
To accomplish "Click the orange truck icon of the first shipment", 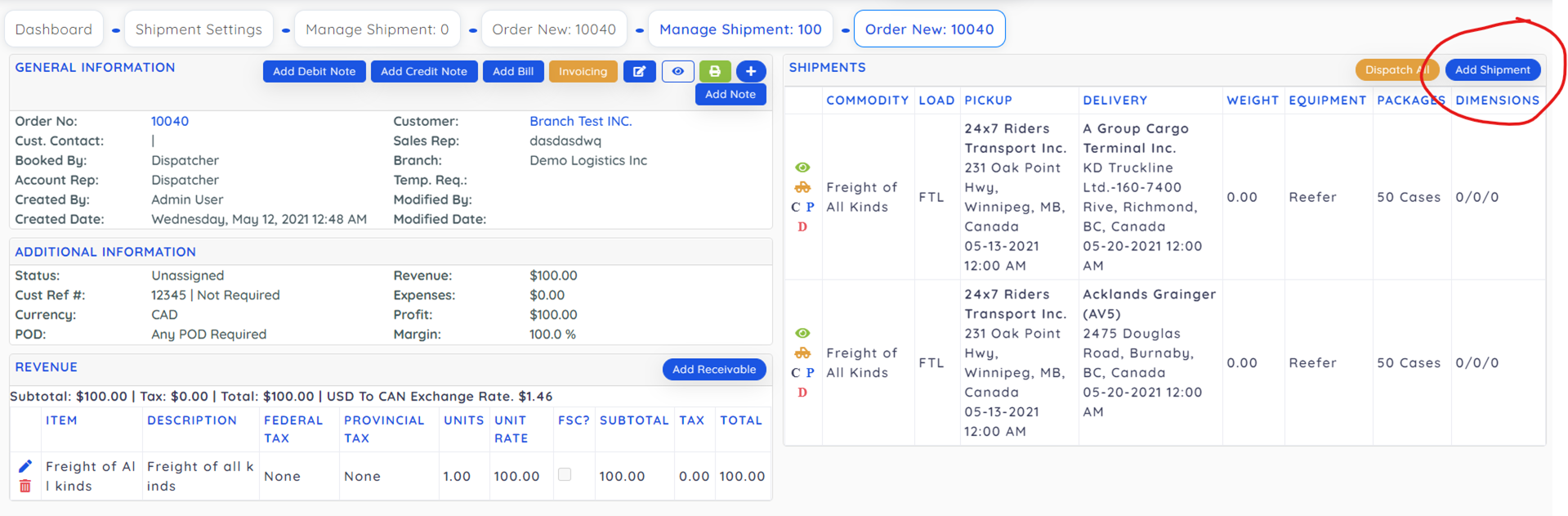I will (x=802, y=187).
